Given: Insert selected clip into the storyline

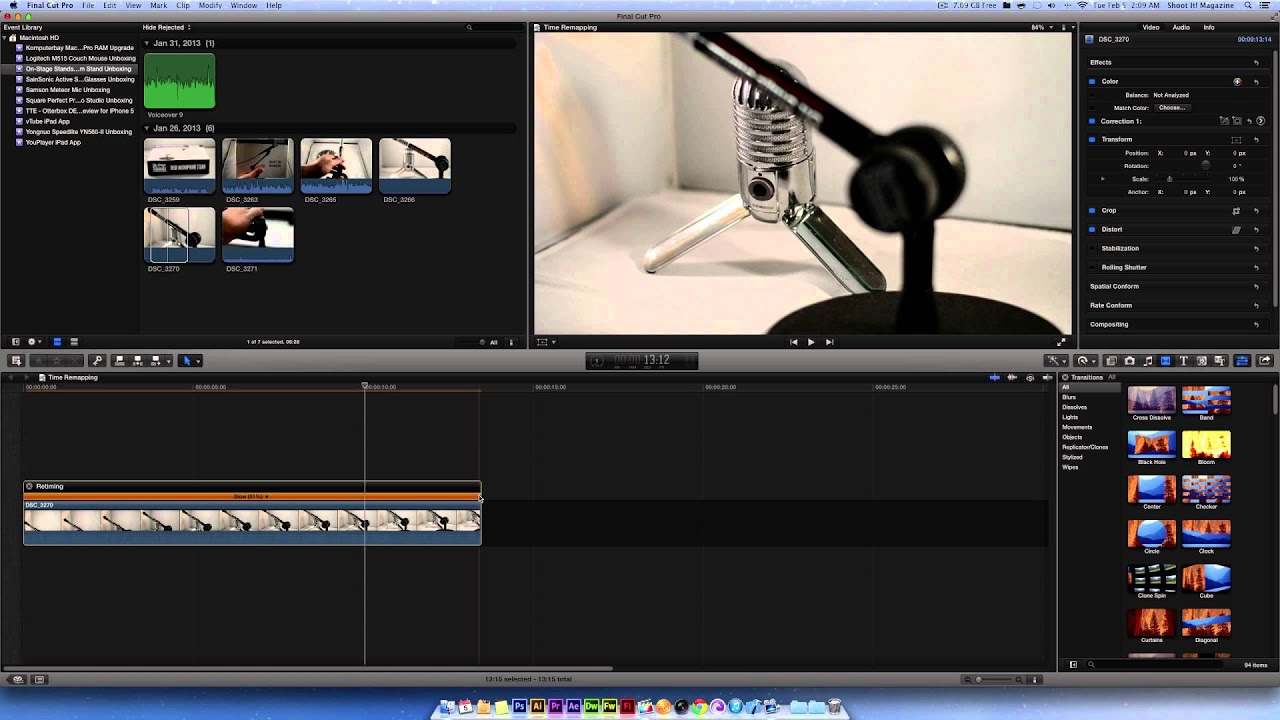Looking at the screenshot, I should [x=138, y=361].
